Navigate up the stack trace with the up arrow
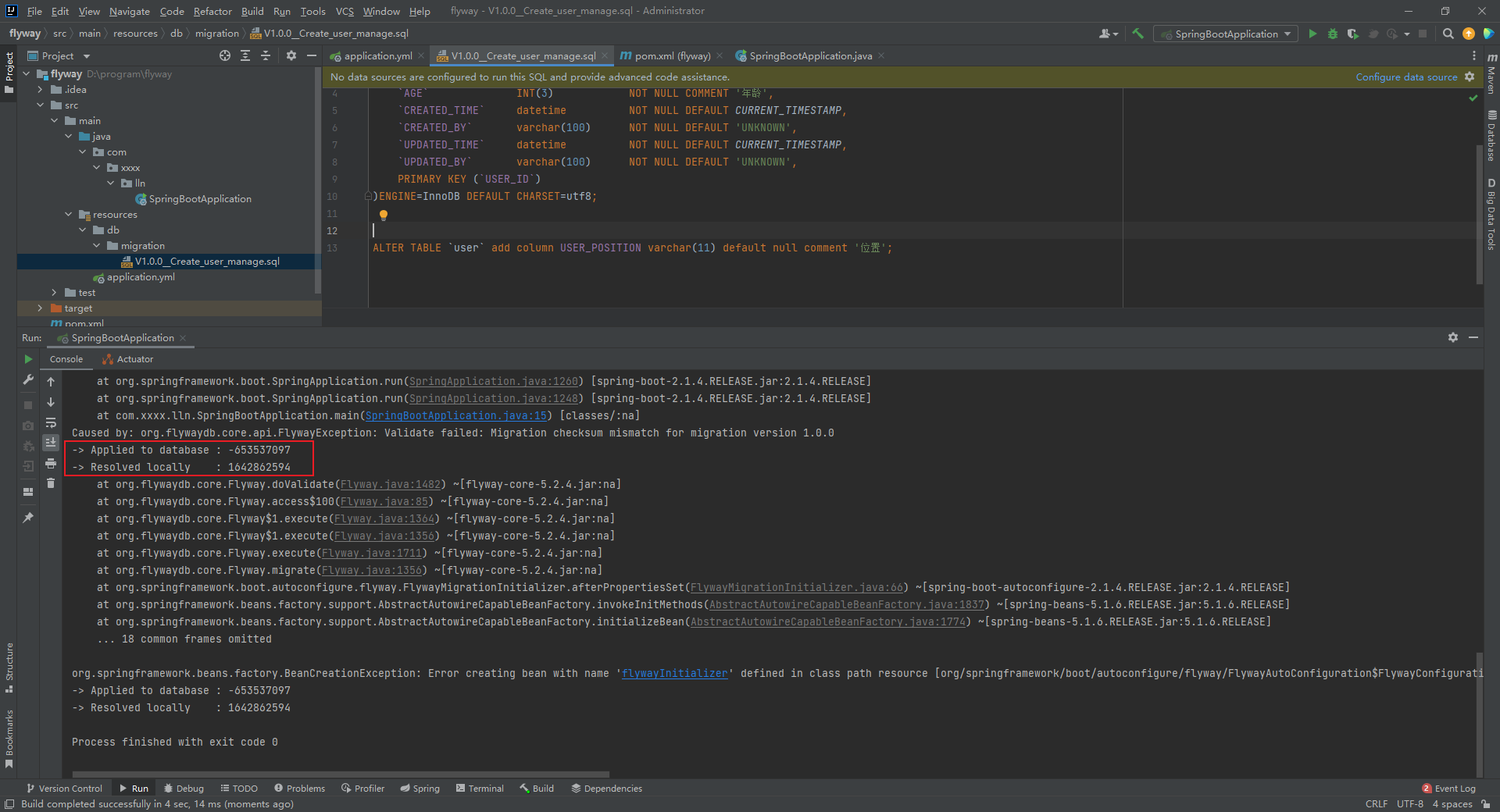1500x812 pixels. pyautogui.click(x=51, y=382)
